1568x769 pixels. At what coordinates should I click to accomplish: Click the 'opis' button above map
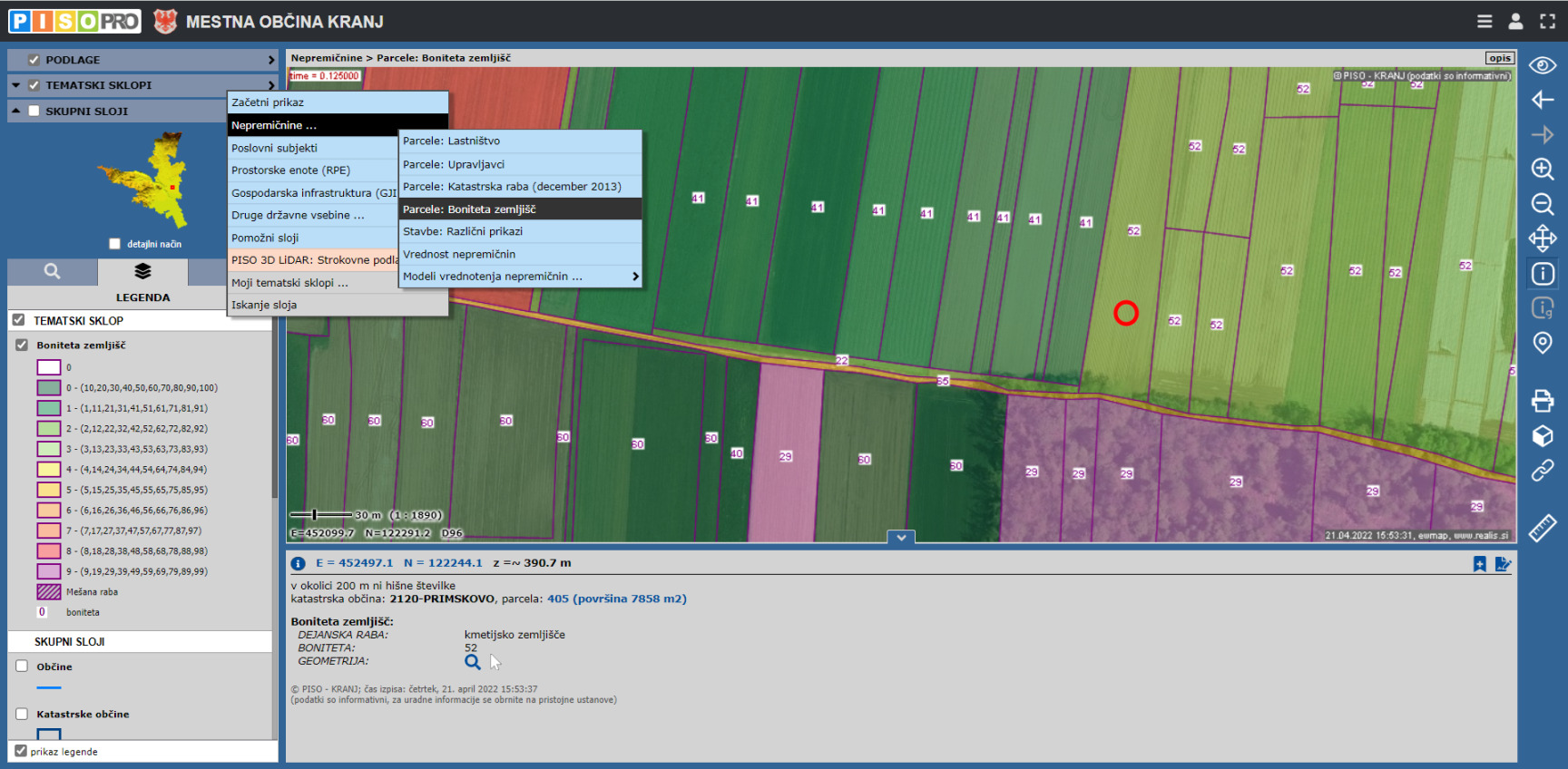[x=1499, y=58]
